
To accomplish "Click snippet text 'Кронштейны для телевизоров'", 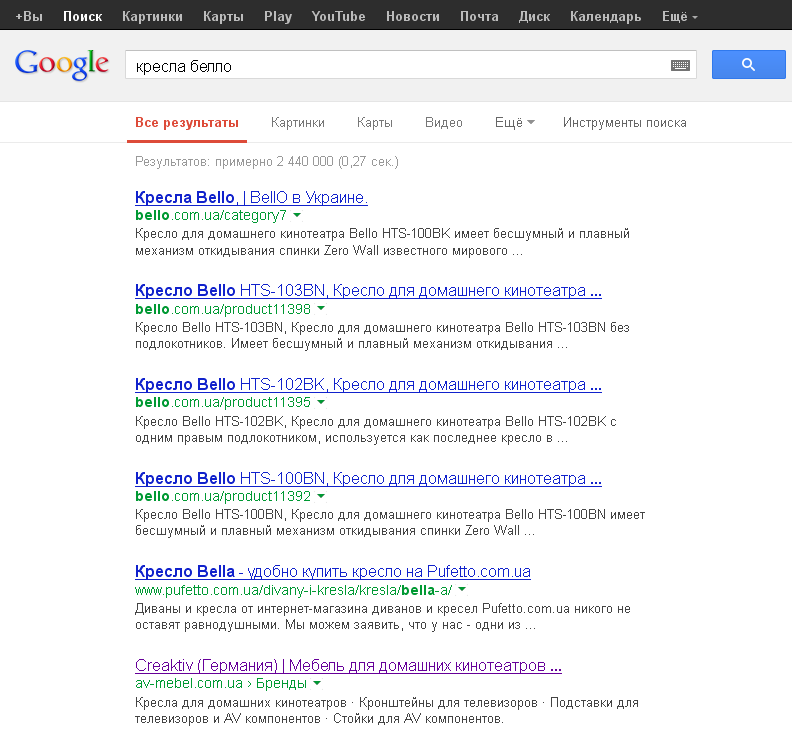I will point(448,703).
